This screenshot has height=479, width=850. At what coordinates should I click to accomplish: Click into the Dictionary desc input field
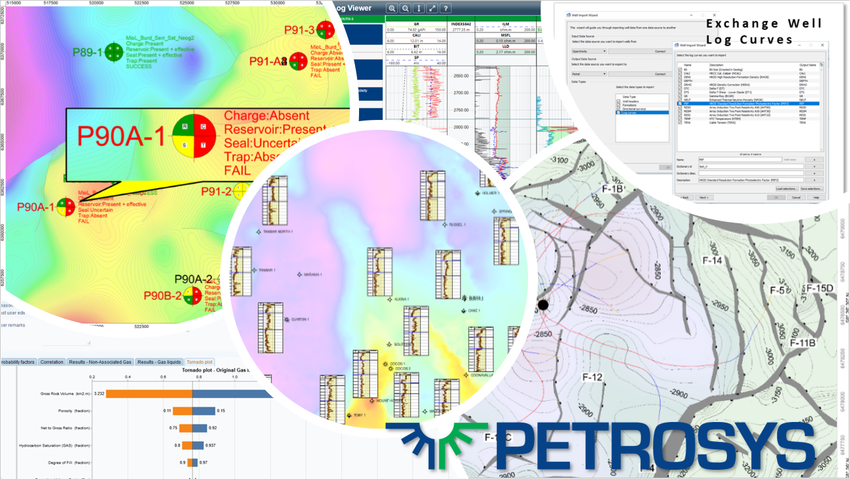[x=751, y=173]
